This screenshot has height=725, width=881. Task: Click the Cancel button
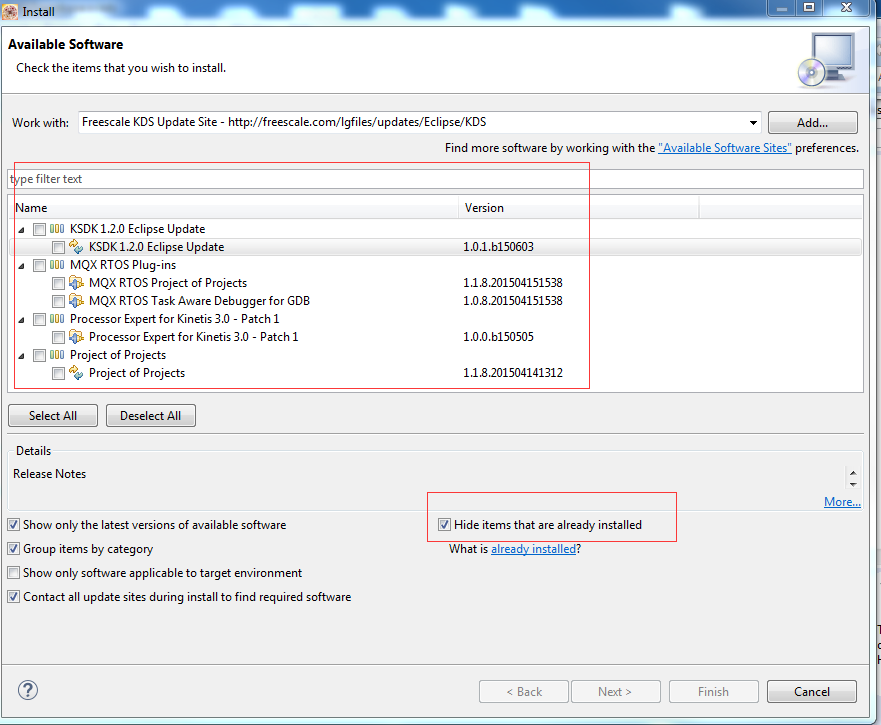click(812, 692)
